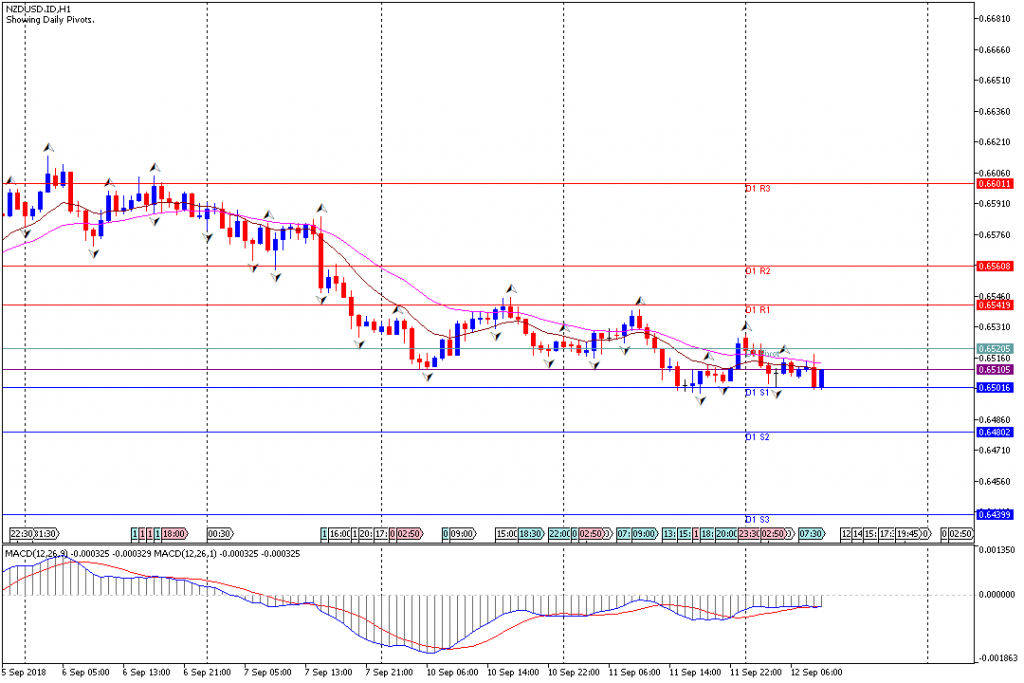The image size is (1024, 683).
Task: Select the red 0.65608 price tag
Action: (x=995, y=267)
